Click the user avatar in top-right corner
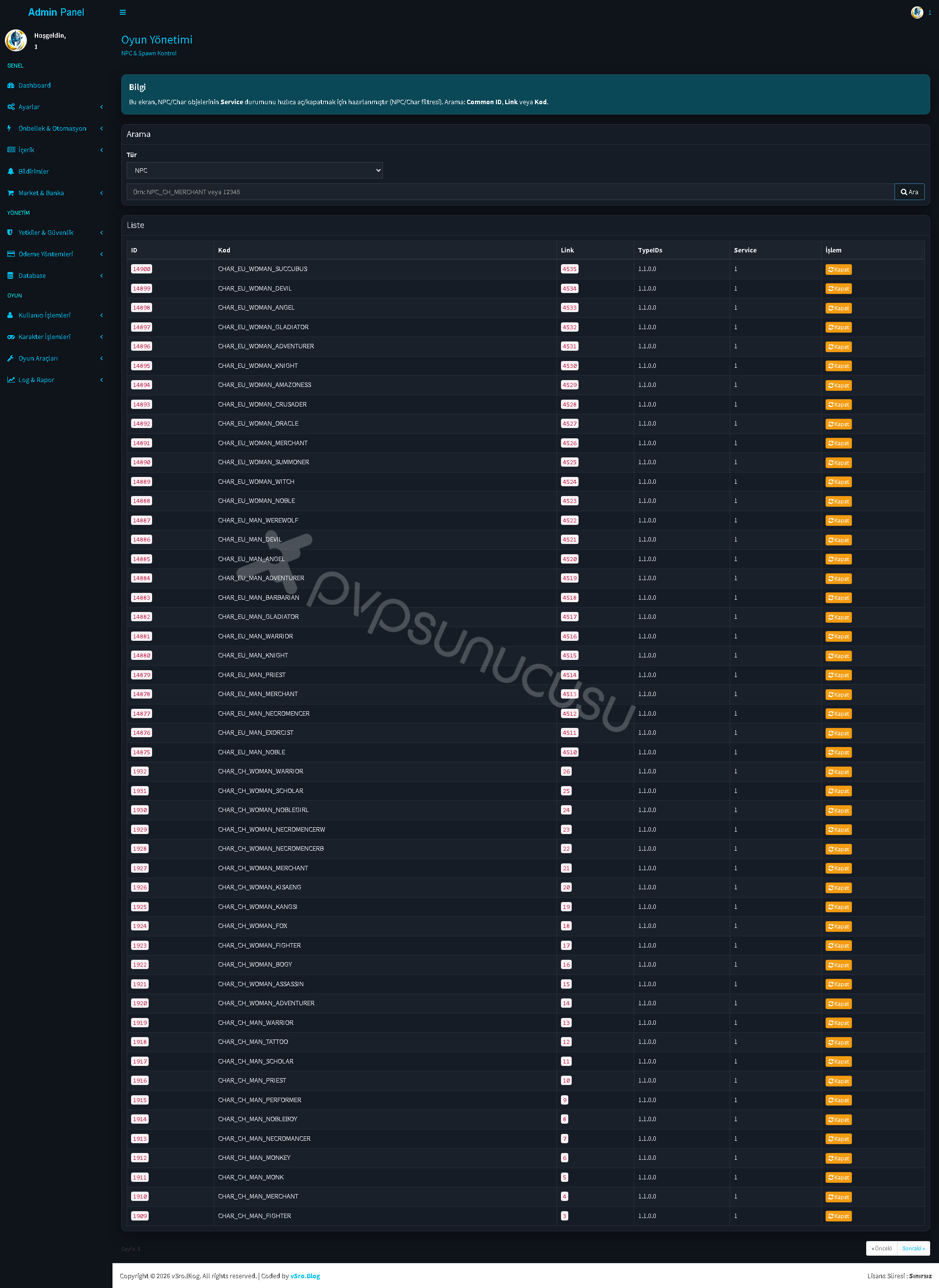The image size is (939, 1288). [x=917, y=13]
